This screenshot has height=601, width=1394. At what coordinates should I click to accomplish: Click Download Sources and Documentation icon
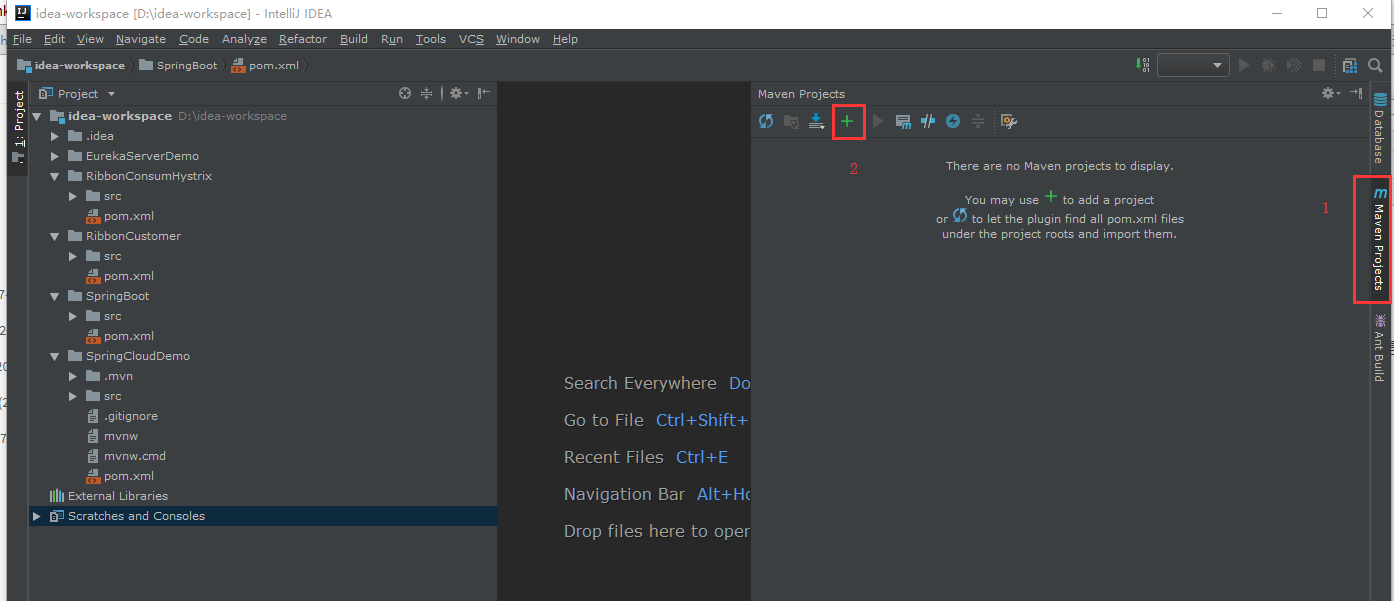(817, 121)
